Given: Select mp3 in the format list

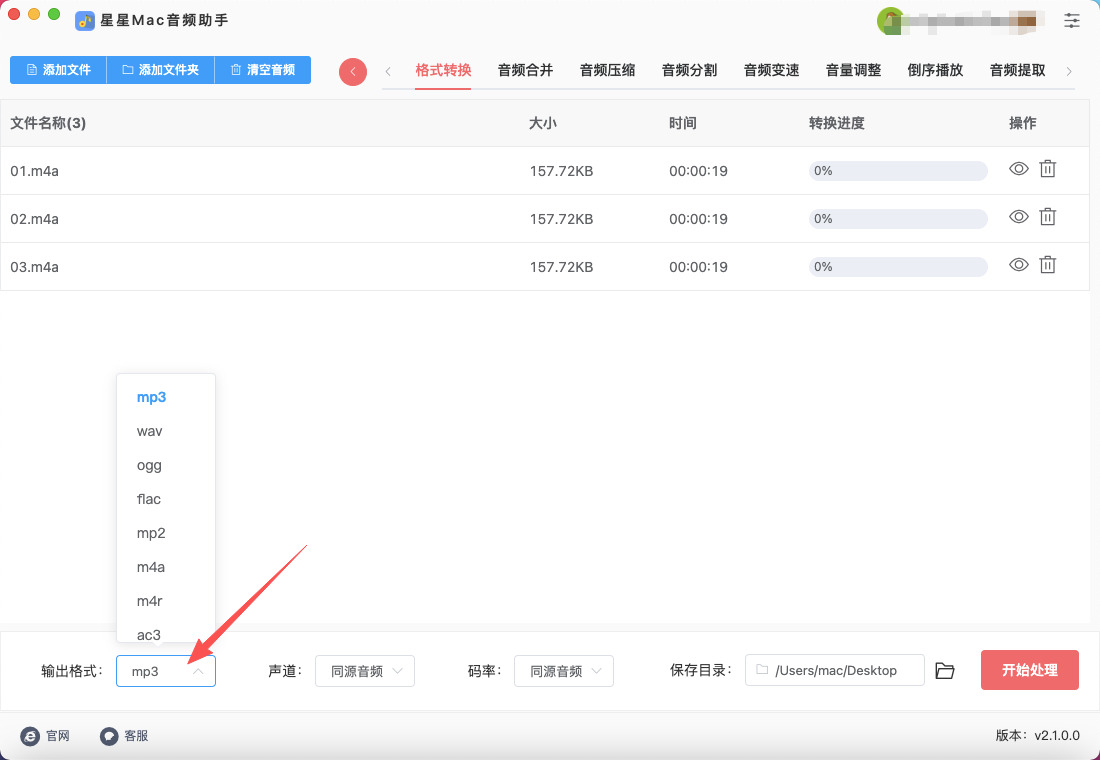Looking at the screenshot, I should 166,397.
